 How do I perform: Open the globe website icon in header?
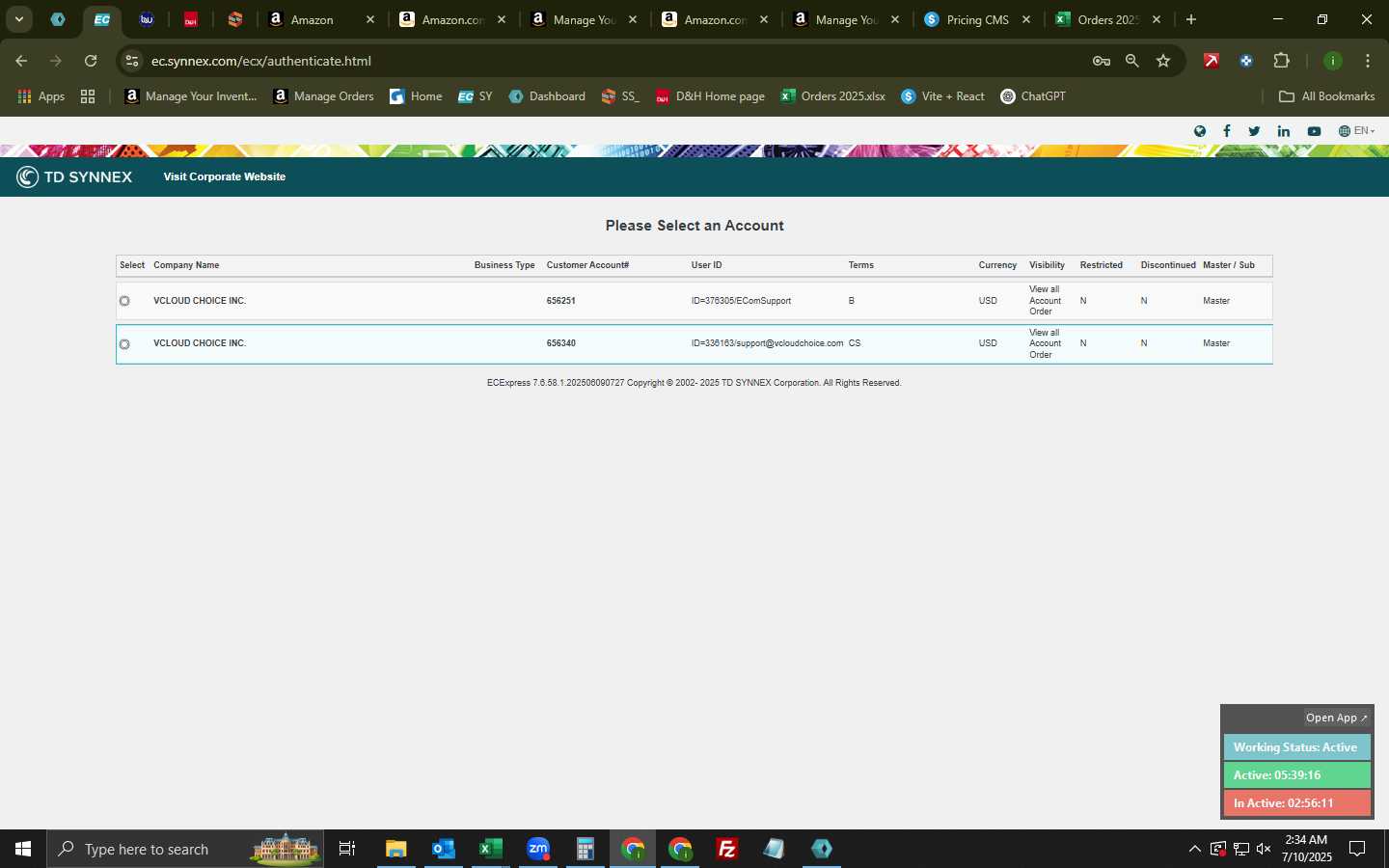(1200, 131)
